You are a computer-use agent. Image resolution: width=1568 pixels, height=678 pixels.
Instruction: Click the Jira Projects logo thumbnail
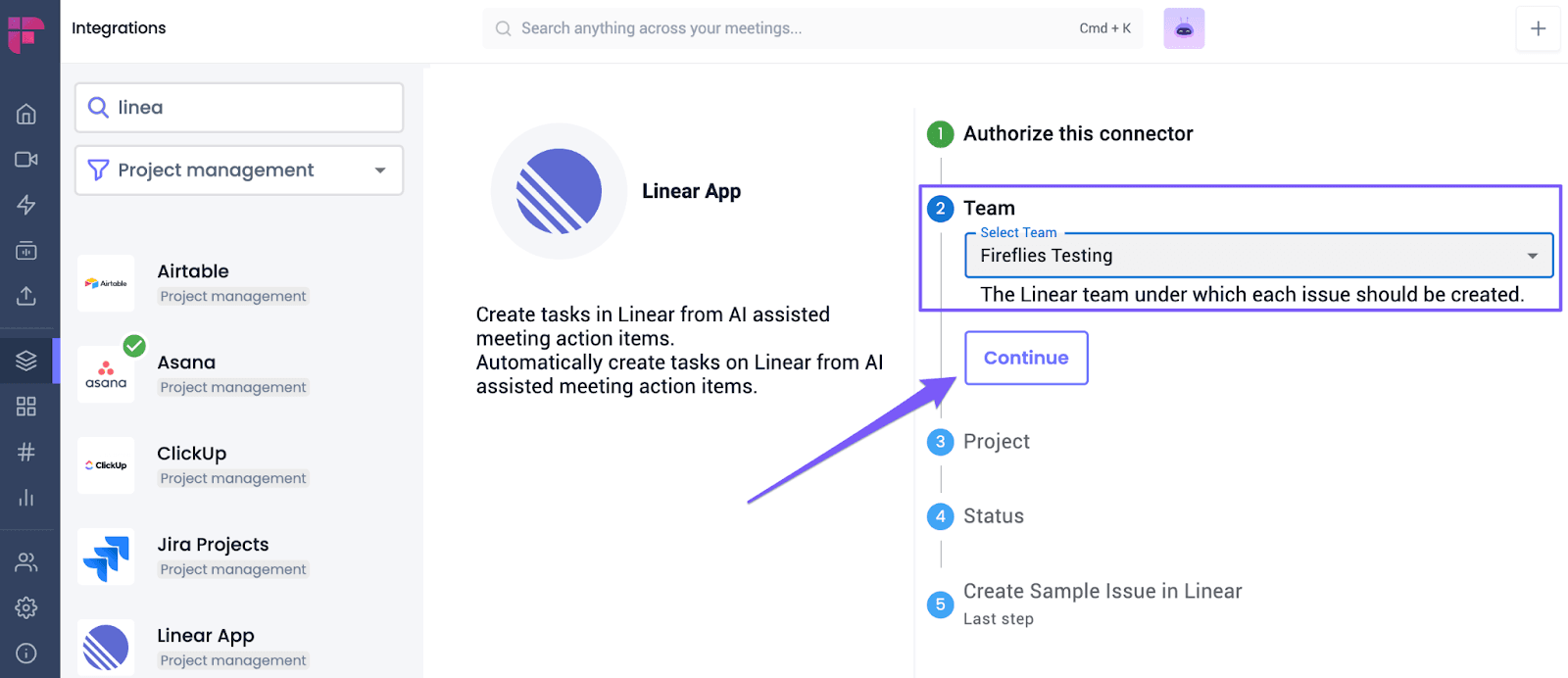pos(106,557)
